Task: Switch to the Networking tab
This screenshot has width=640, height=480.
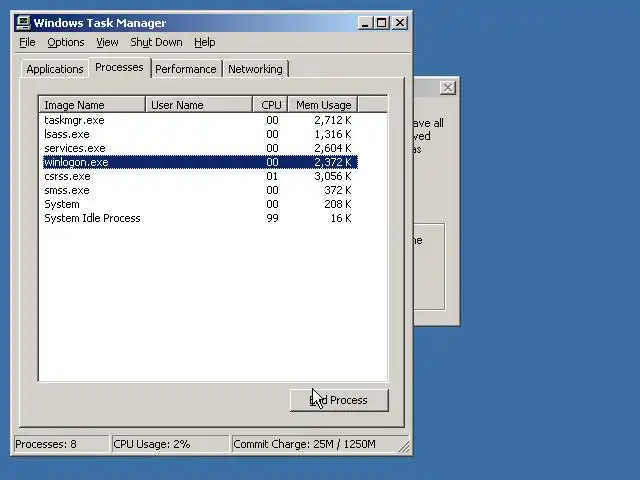Action: point(255,69)
